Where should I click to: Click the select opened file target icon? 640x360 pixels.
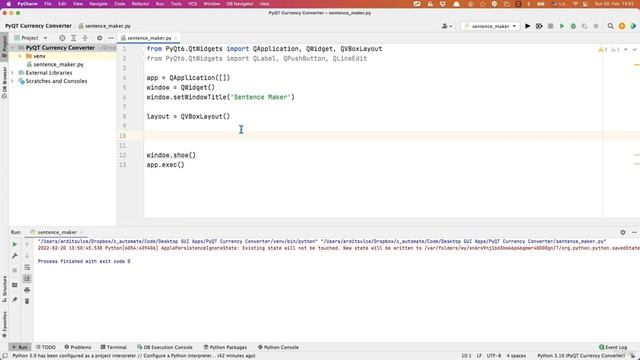point(62,38)
